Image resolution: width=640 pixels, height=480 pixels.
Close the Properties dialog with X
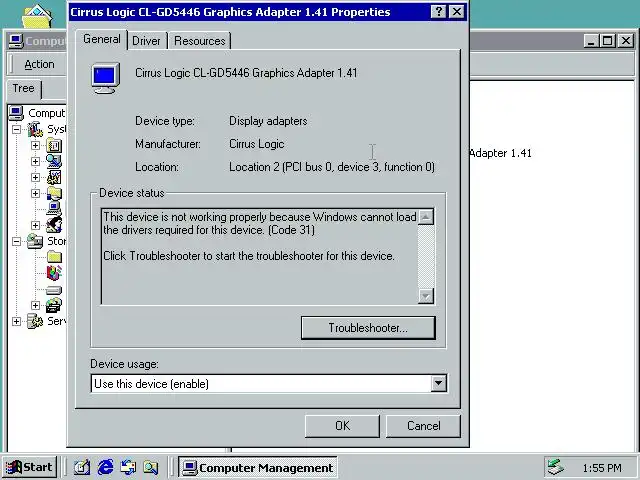(x=457, y=11)
